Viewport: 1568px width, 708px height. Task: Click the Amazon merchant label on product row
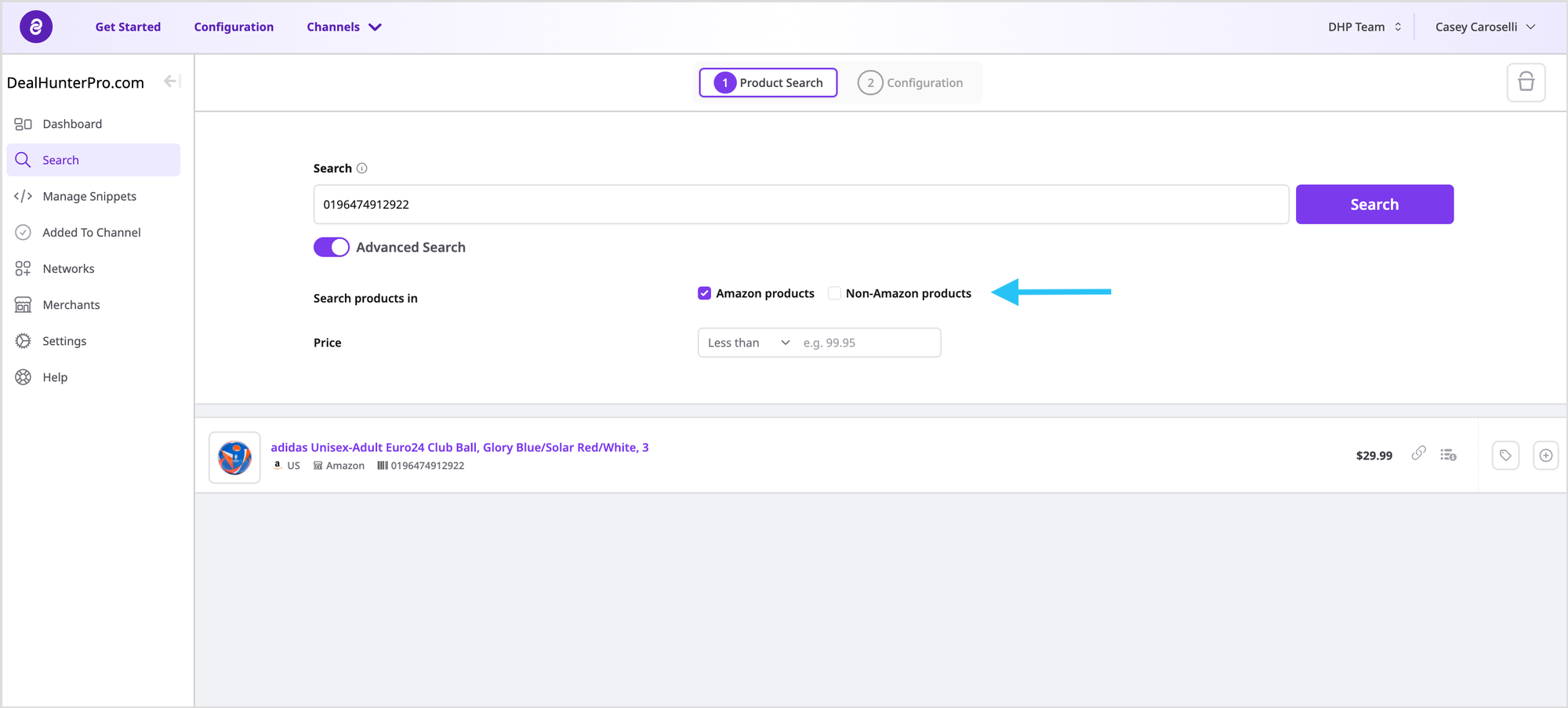345,466
